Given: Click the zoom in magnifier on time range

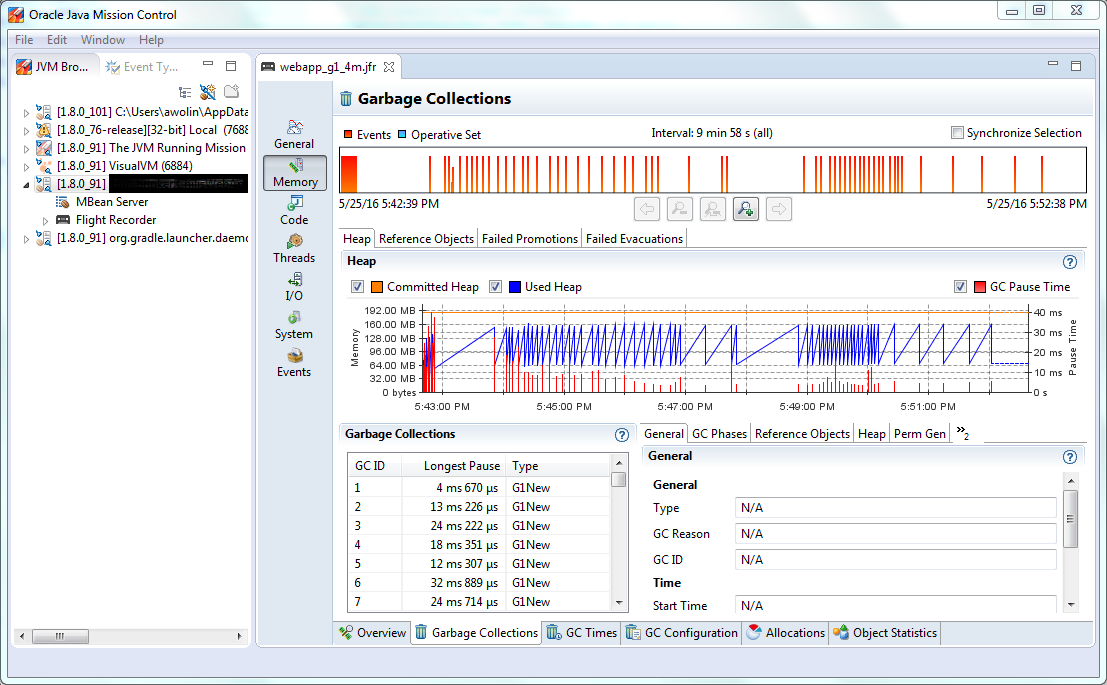Looking at the screenshot, I should [745, 208].
